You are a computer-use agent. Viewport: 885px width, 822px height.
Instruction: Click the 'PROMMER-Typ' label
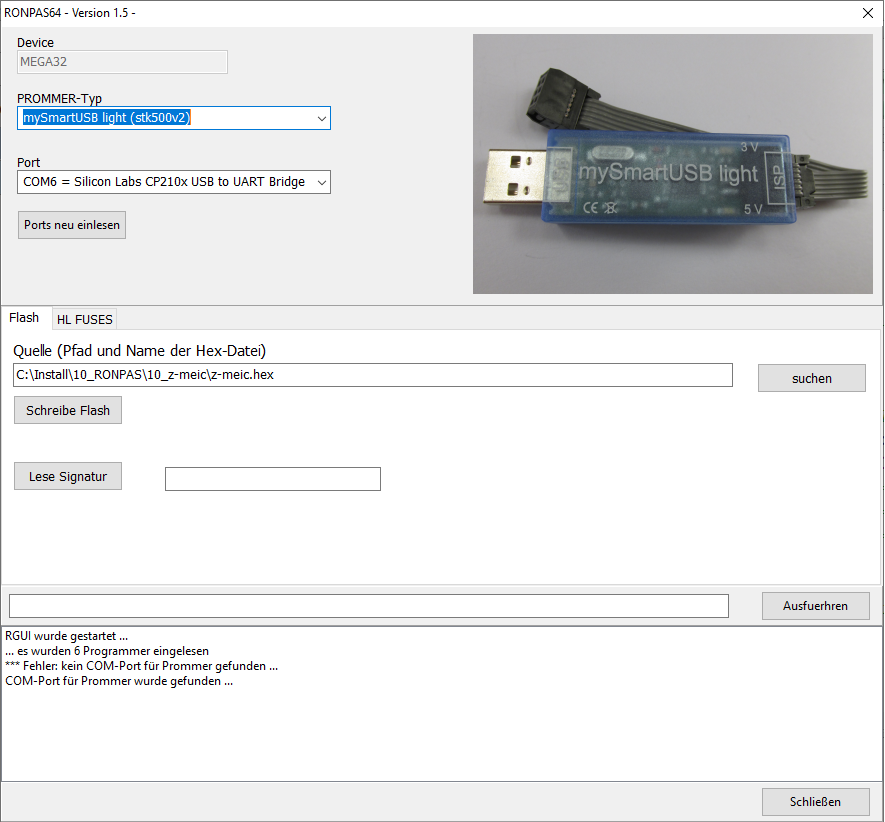click(59, 99)
